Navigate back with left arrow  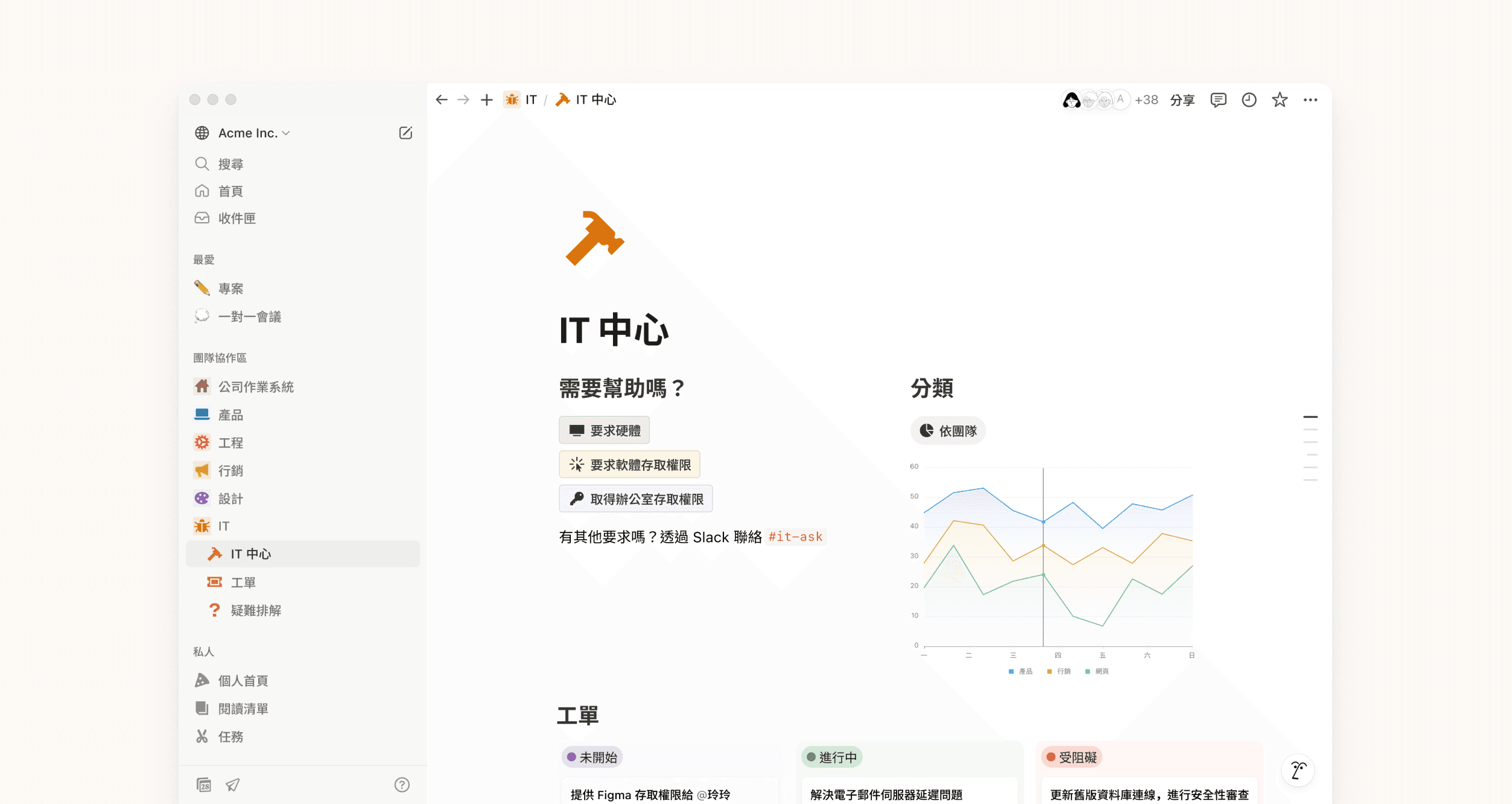point(442,100)
